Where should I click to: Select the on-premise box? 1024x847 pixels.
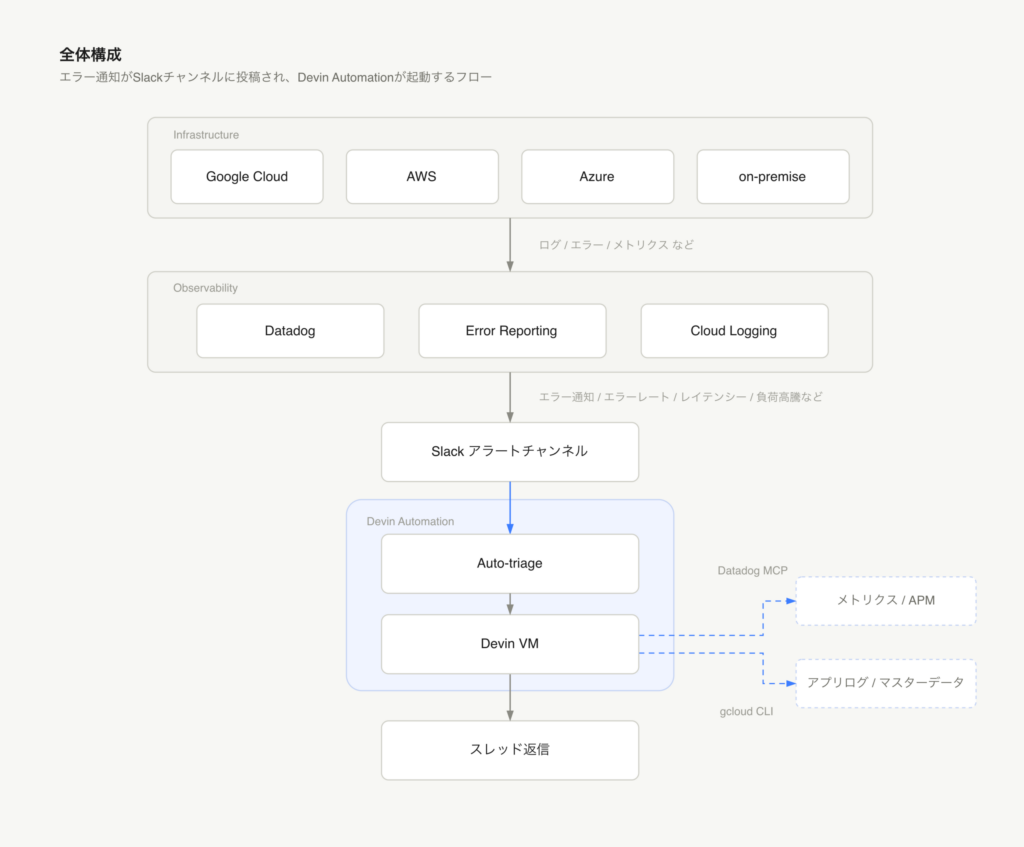tap(773, 177)
